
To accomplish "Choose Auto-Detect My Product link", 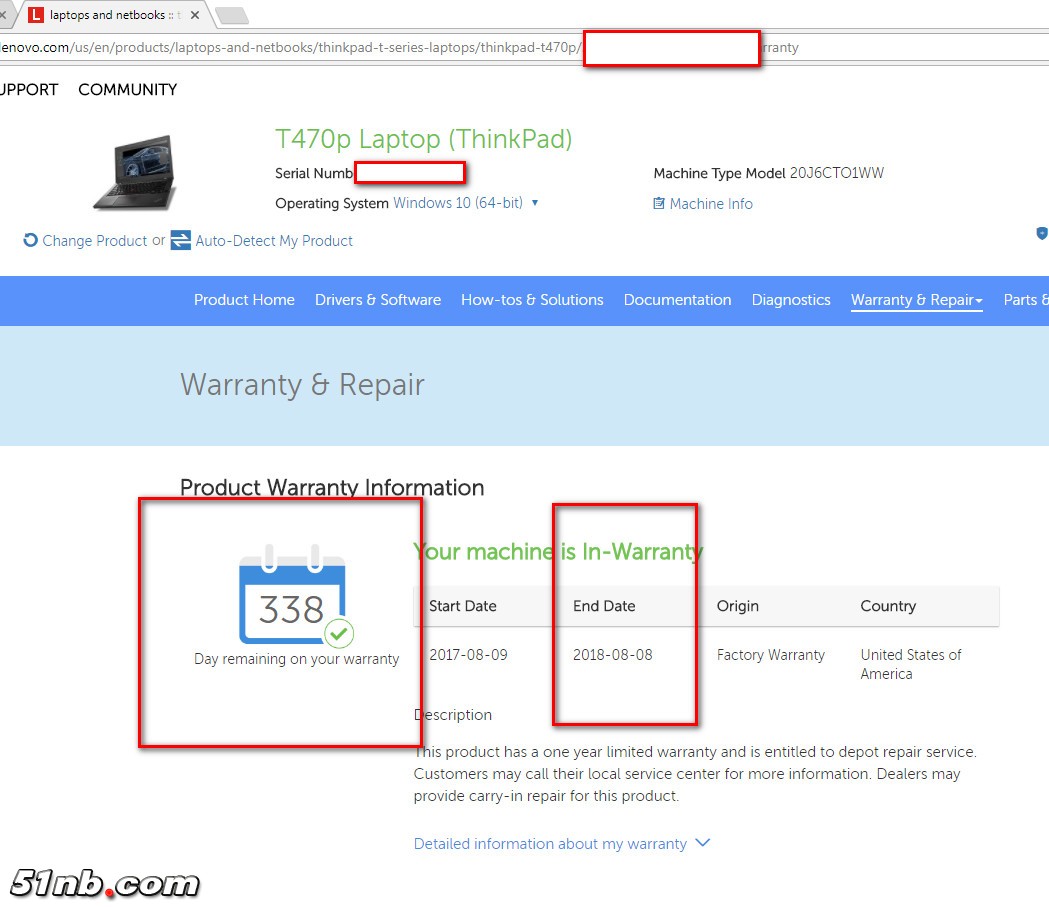I will tap(274, 241).
